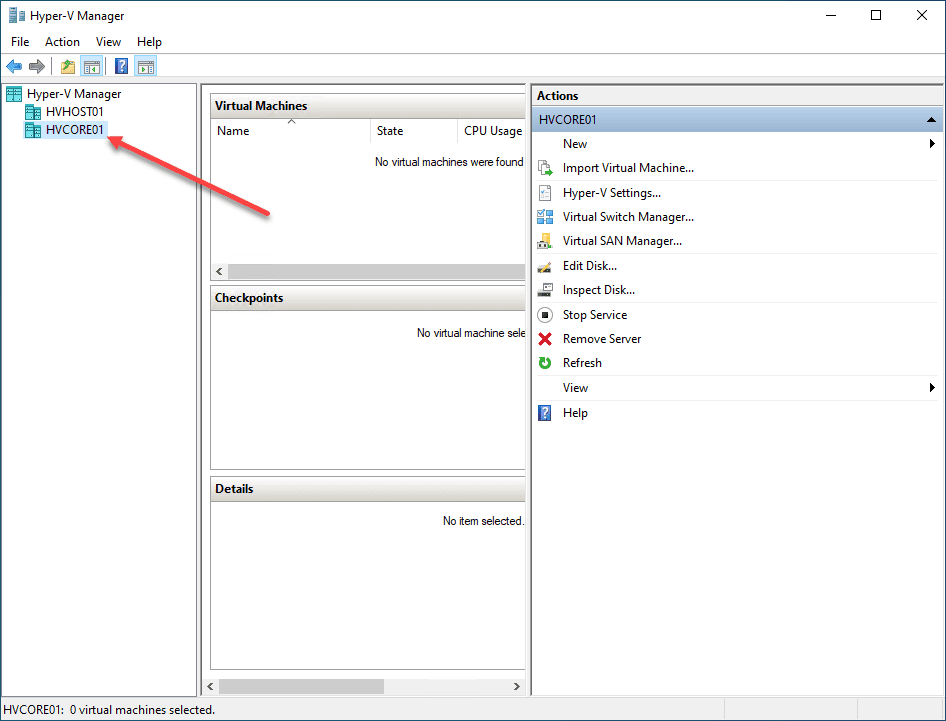
Task: Open the Action menu
Action: pyautogui.click(x=62, y=42)
